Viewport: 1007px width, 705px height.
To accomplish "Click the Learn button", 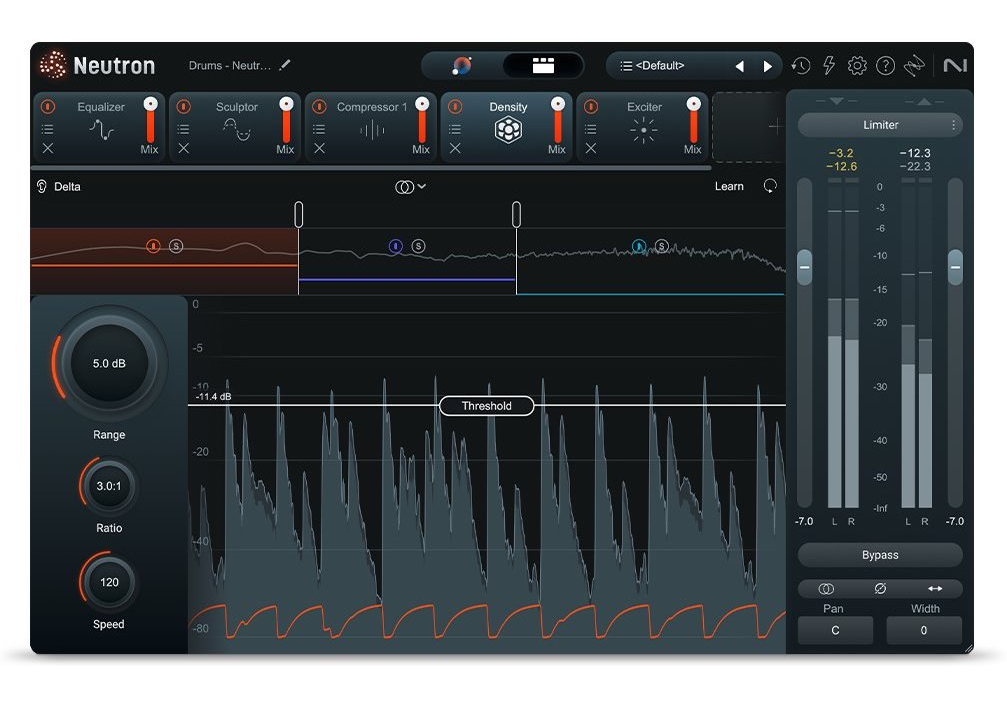I will [729, 186].
